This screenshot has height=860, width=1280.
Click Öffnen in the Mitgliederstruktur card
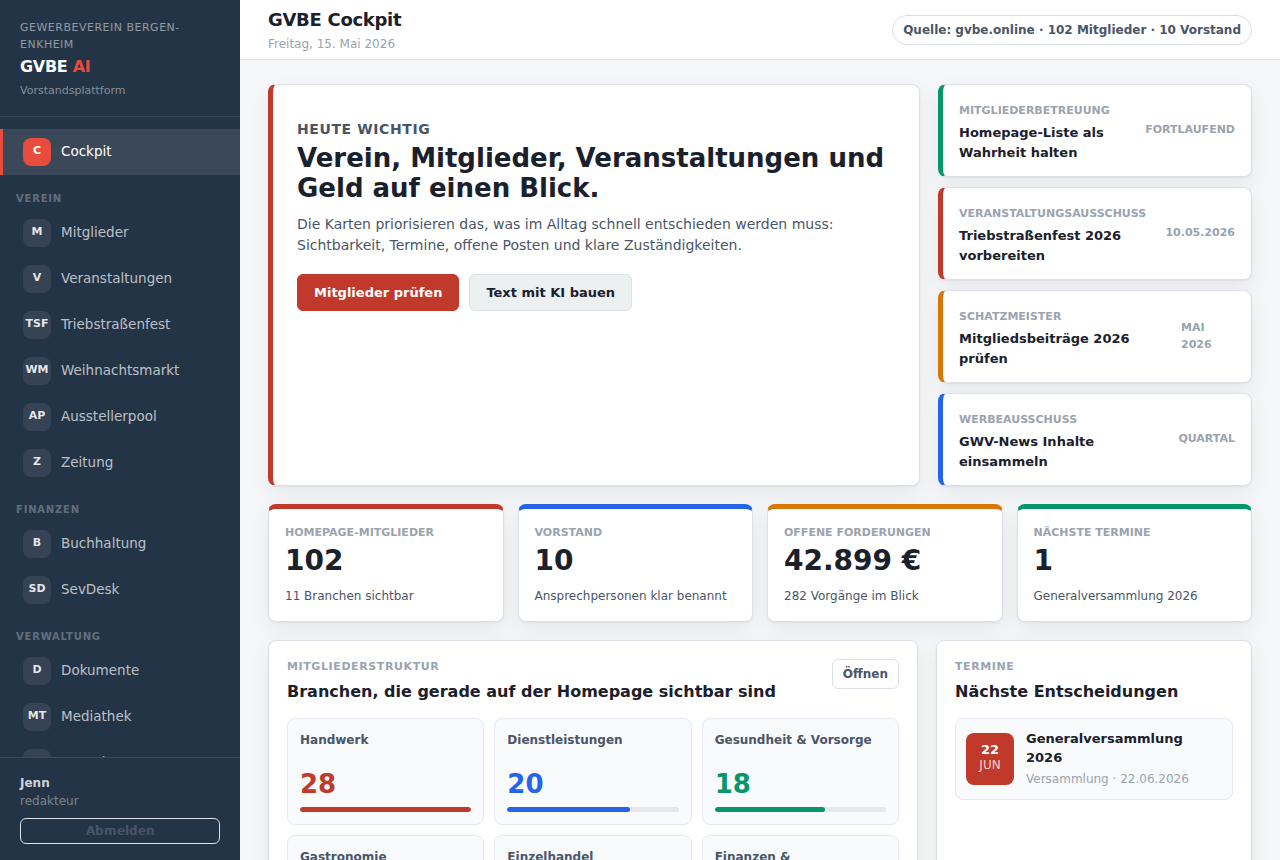(865, 674)
